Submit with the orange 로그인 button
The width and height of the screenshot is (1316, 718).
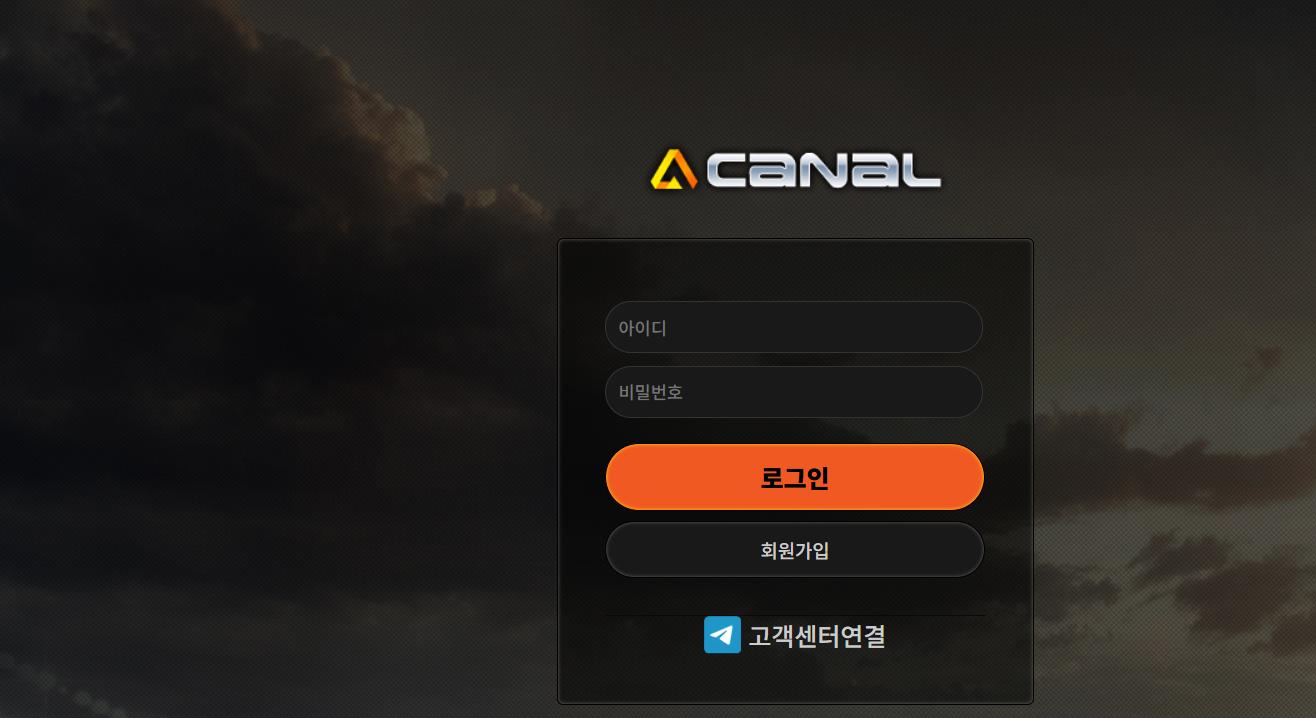(795, 477)
